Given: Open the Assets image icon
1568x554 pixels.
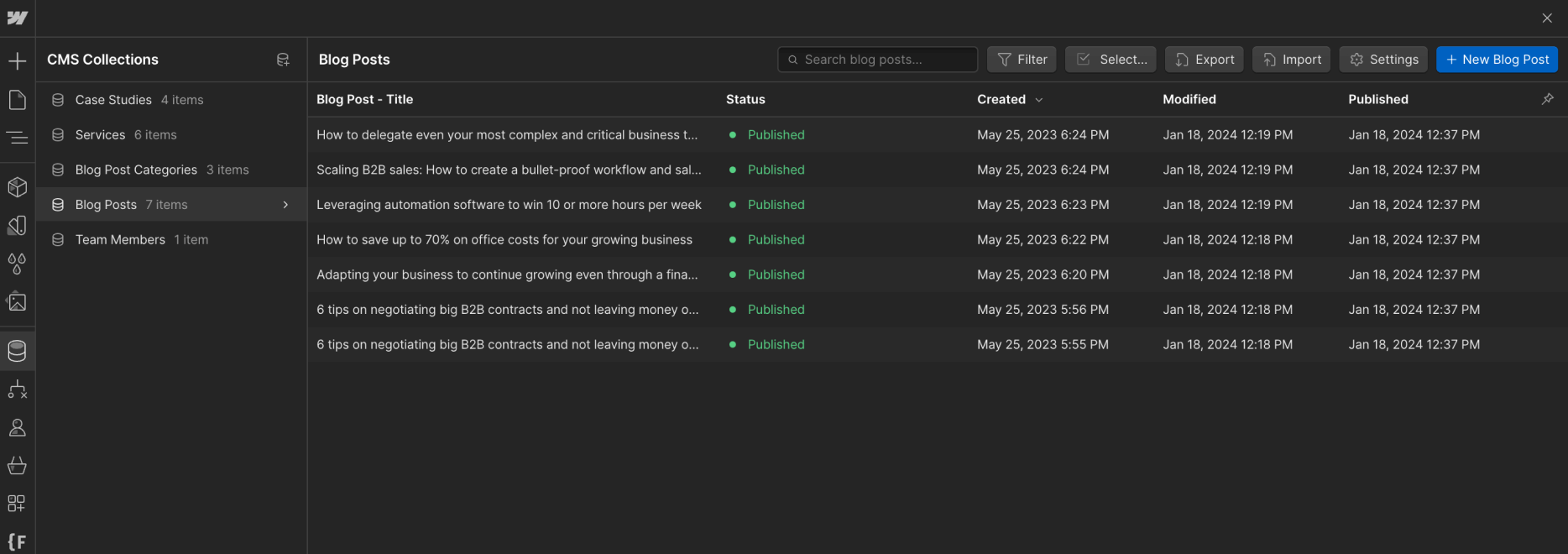Looking at the screenshot, I should 17,301.
